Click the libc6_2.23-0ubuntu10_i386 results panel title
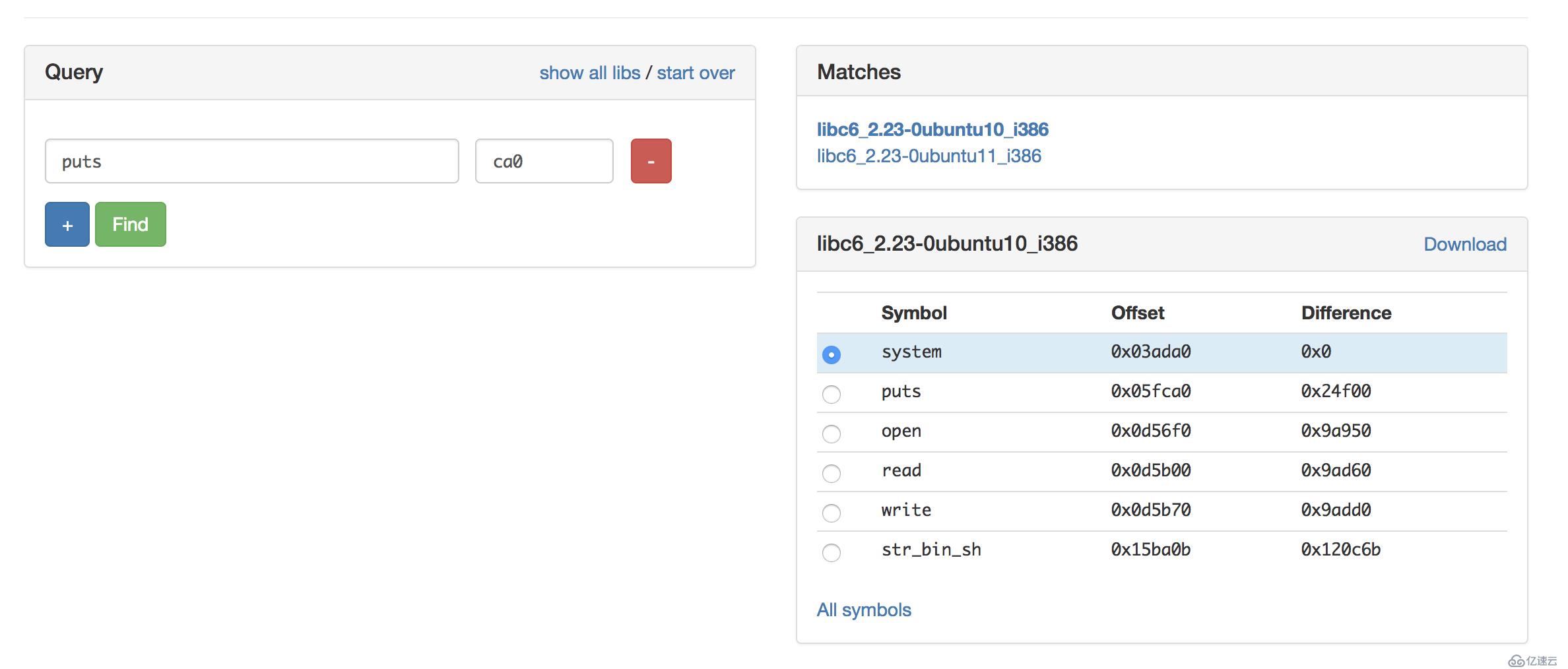This screenshot has width=1568, height=669. (947, 243)
